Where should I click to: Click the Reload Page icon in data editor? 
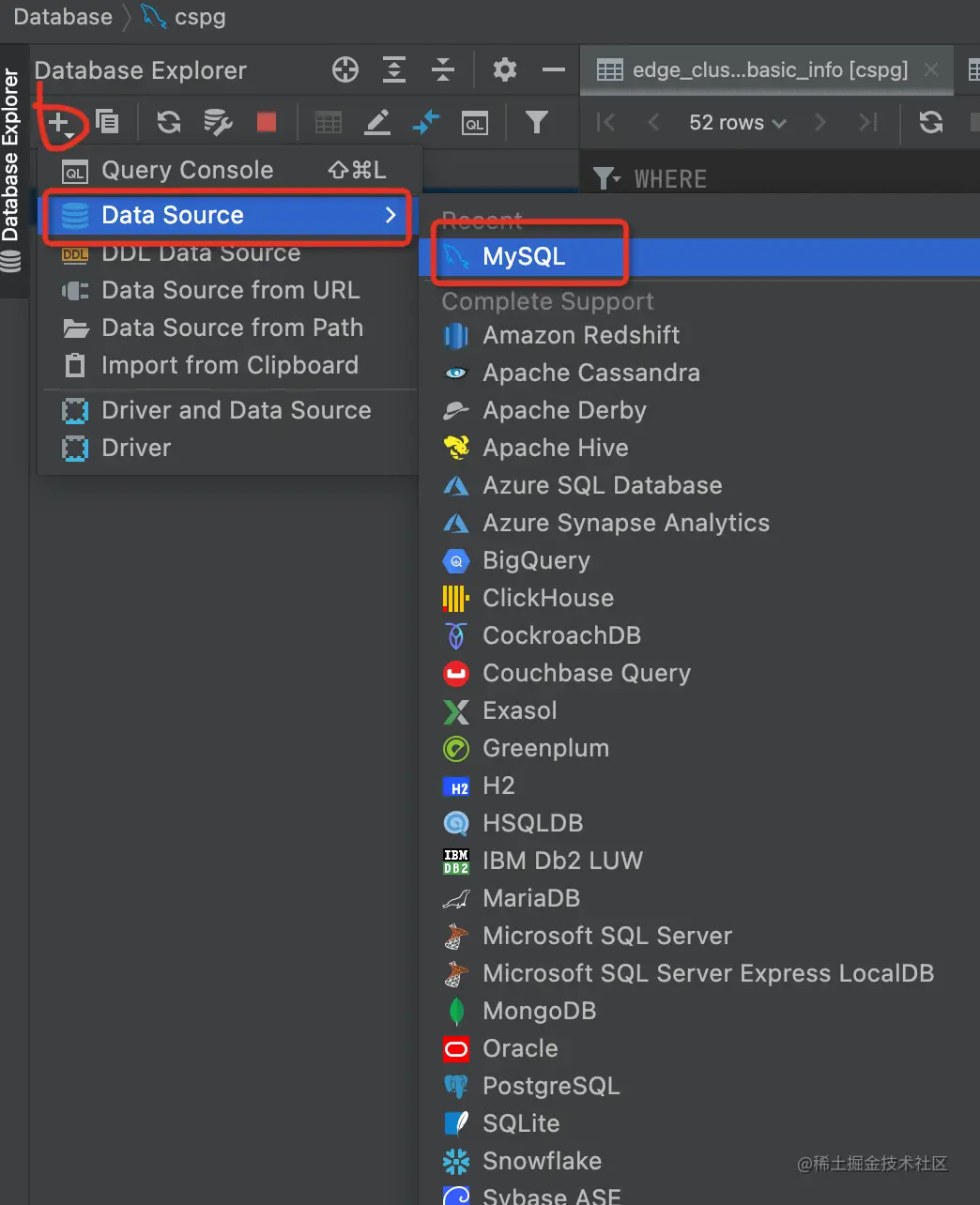pyautogui.click(x=931, y=122)
